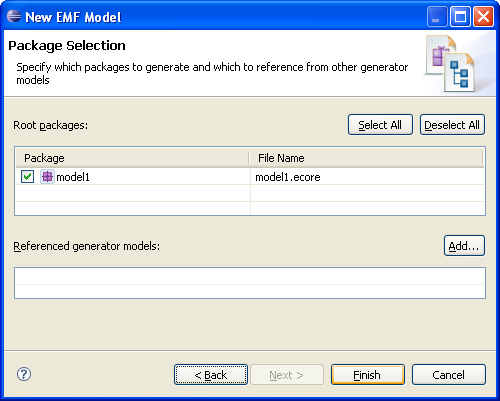This screenshot has height=401, width=500.
Task: Minimize the New EMF Model dialog
Action: 437,16
